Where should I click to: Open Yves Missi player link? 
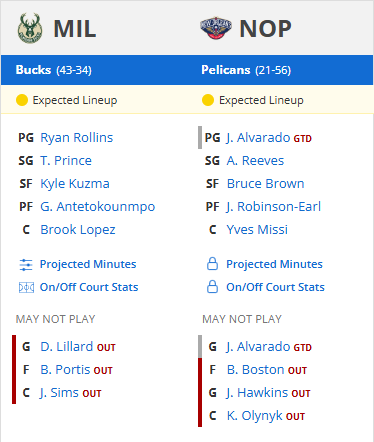(257, 230)
